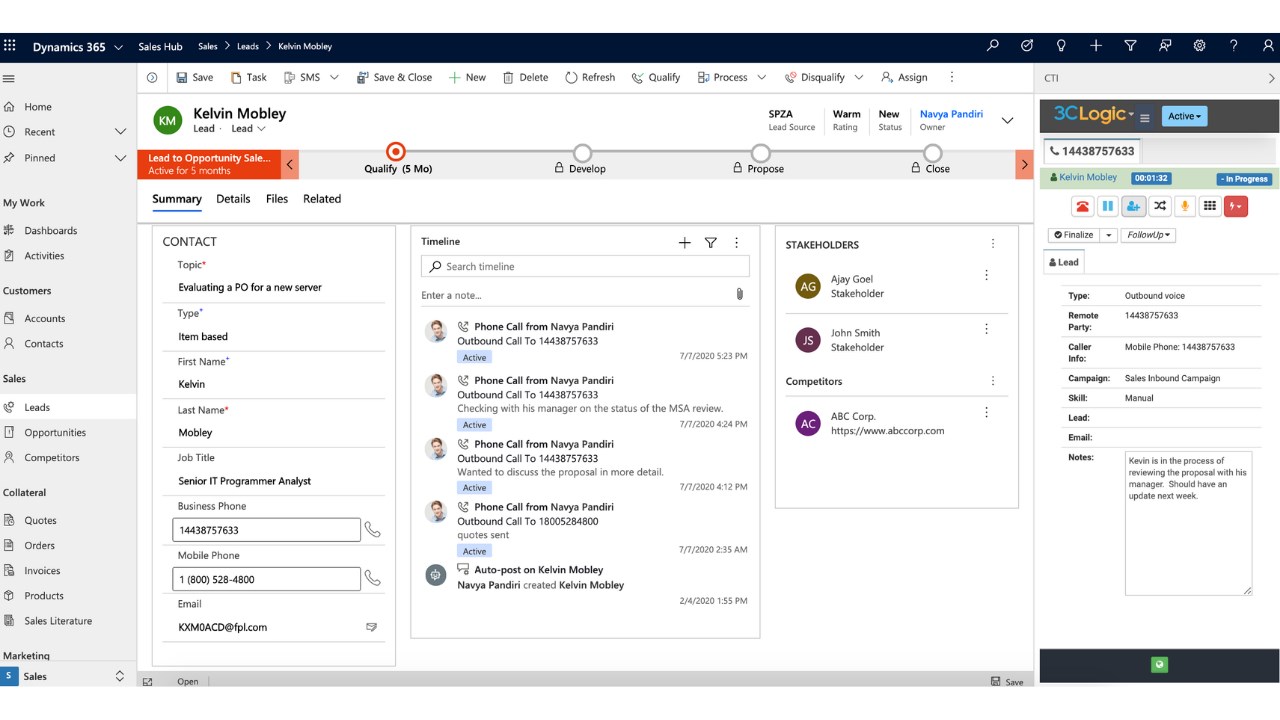Image resolution: width=1280 pixels, height=720 pixels.
Task: Select the Summary tab
Action: [x=177, y=199]
